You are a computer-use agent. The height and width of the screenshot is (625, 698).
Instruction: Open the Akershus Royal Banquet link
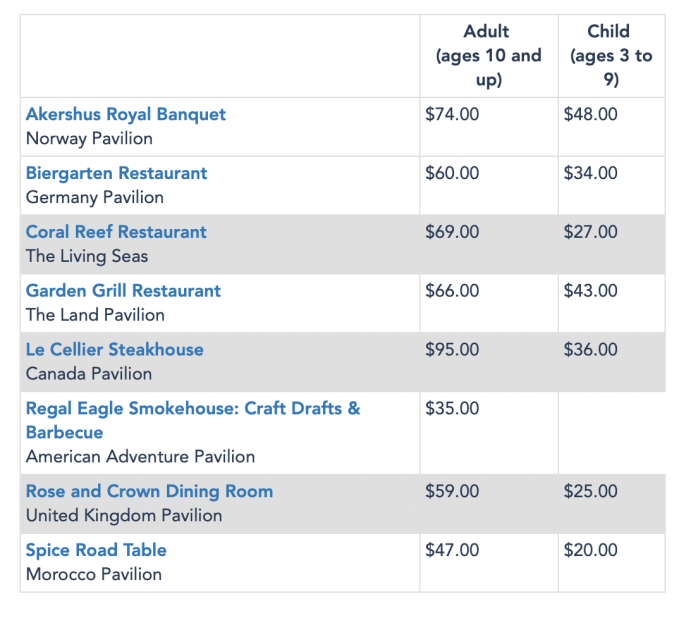coord(126,114)
